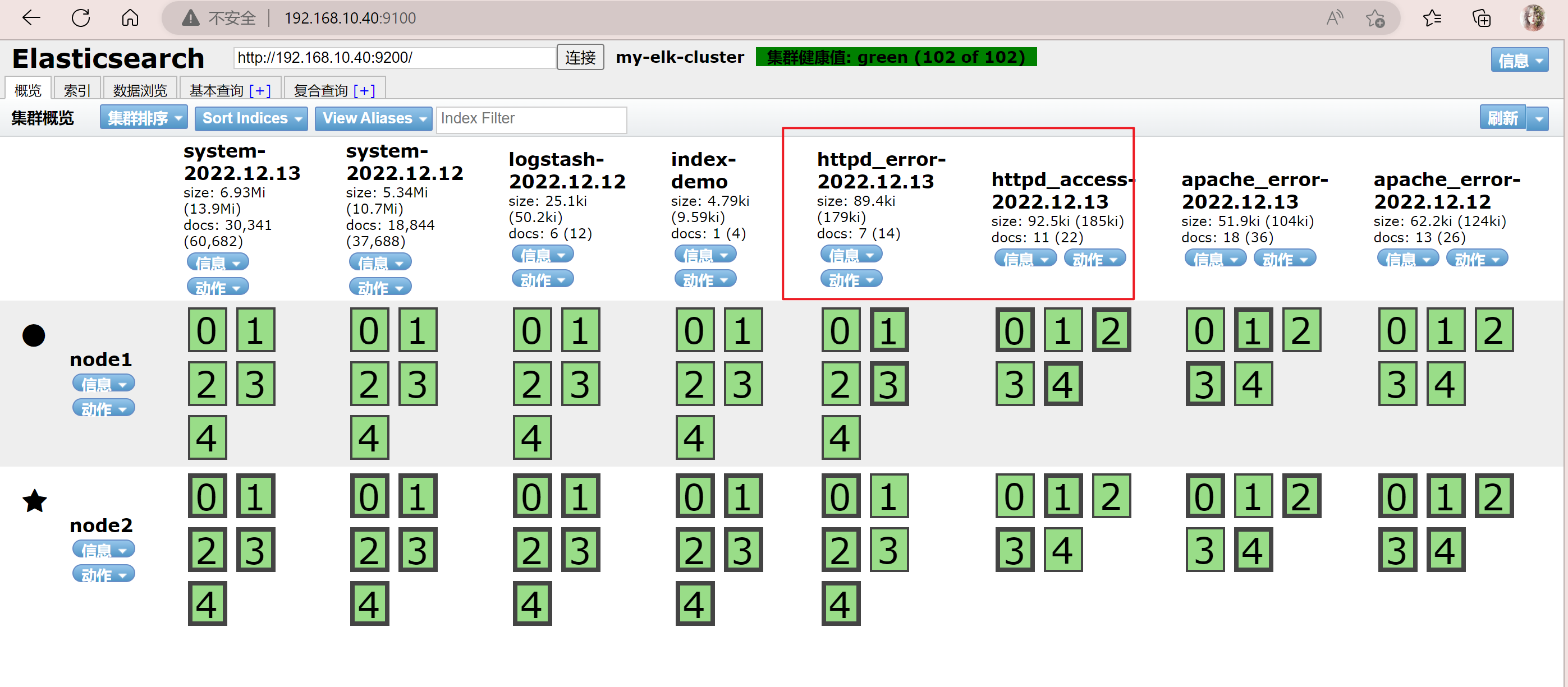Open 信息 for apache_error-2022.12.13
The image size is (1568, 687).
1216,259
